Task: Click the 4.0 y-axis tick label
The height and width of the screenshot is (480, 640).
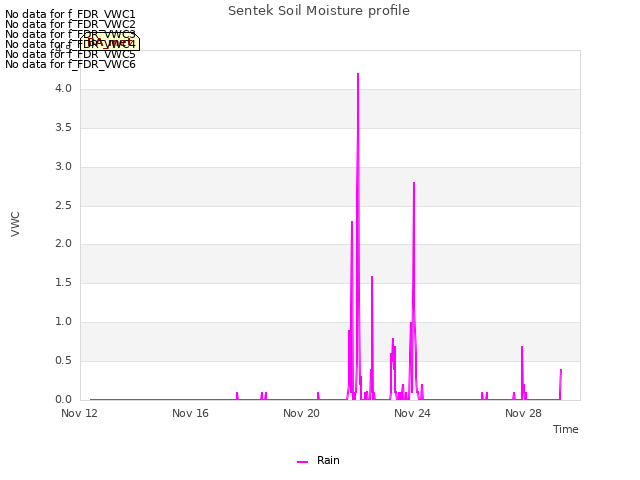Action: tap(64, 89)
